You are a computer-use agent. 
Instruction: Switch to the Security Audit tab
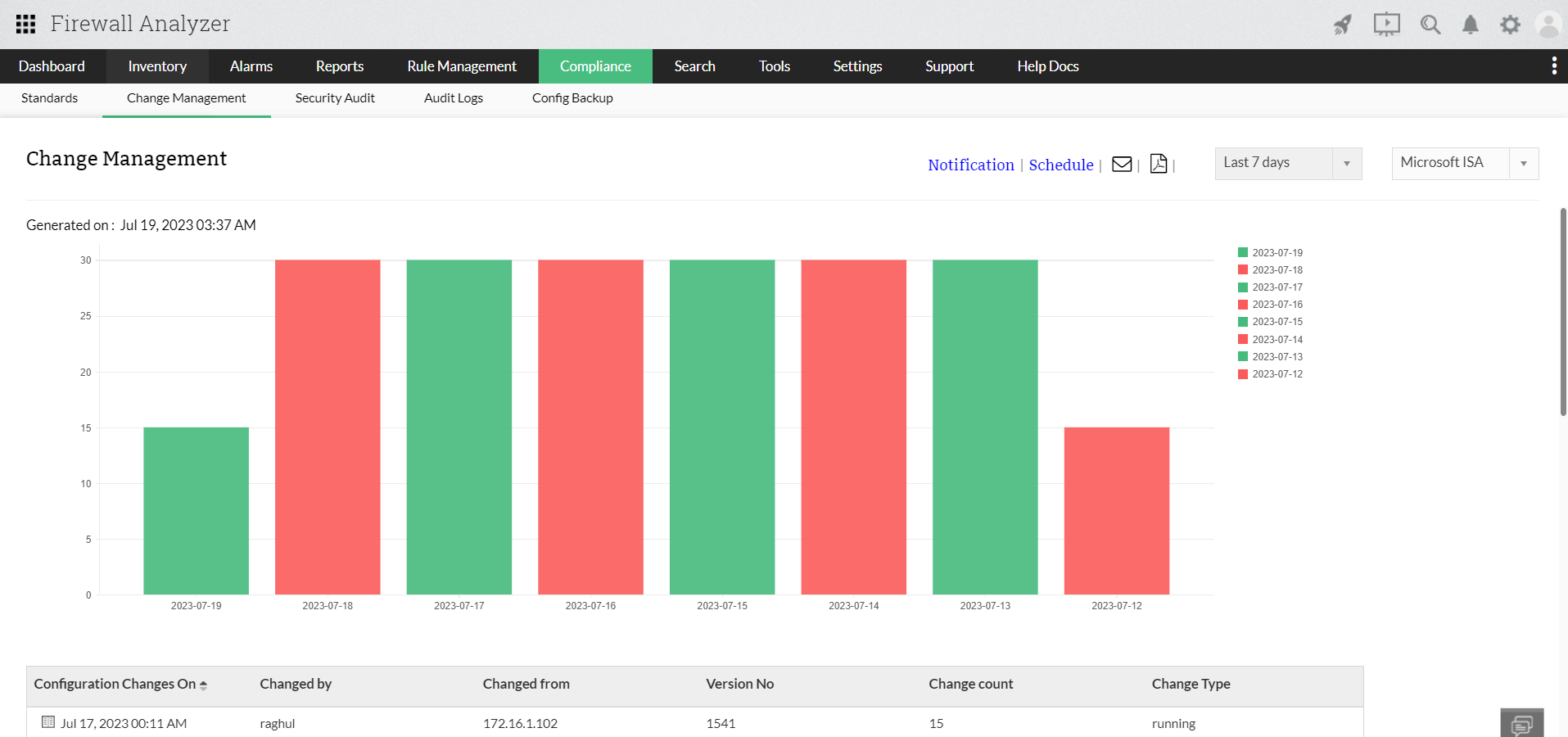click(334, 97)
